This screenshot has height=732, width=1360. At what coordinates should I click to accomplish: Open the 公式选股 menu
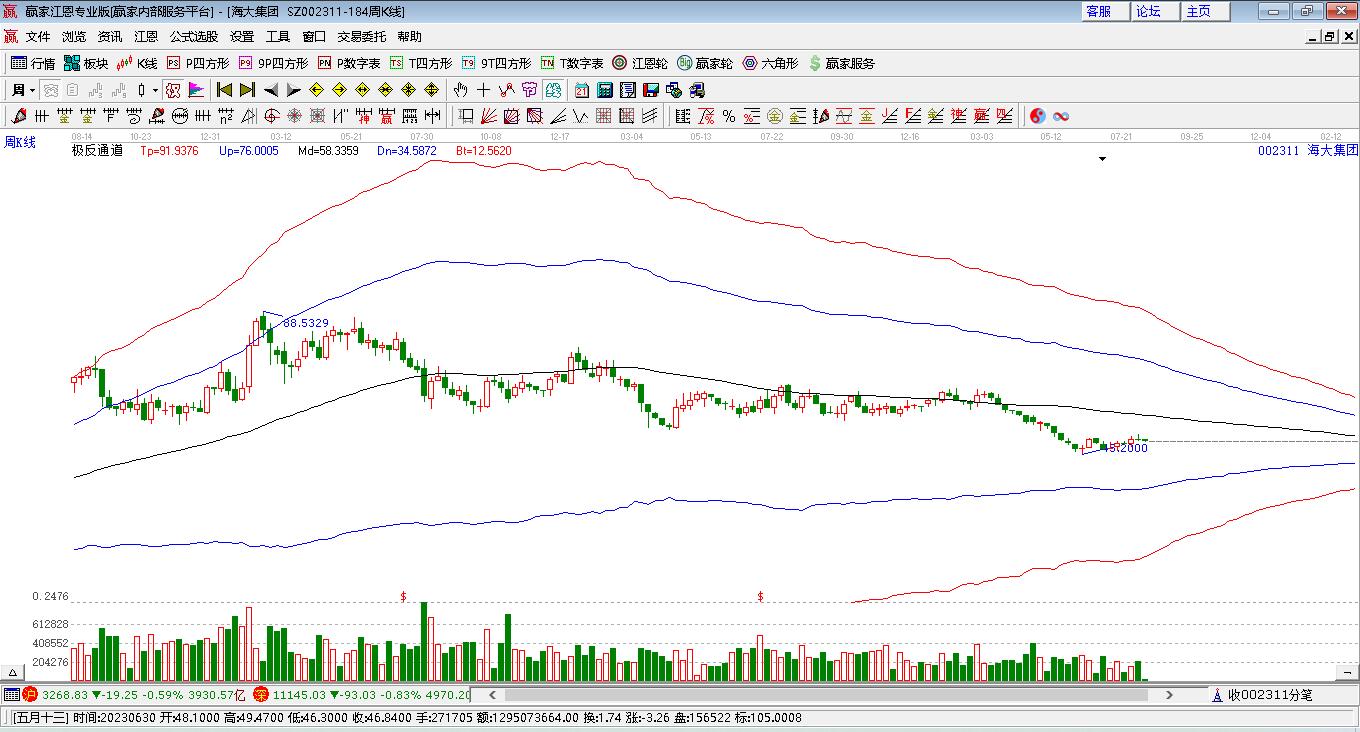tap(193, 37)
